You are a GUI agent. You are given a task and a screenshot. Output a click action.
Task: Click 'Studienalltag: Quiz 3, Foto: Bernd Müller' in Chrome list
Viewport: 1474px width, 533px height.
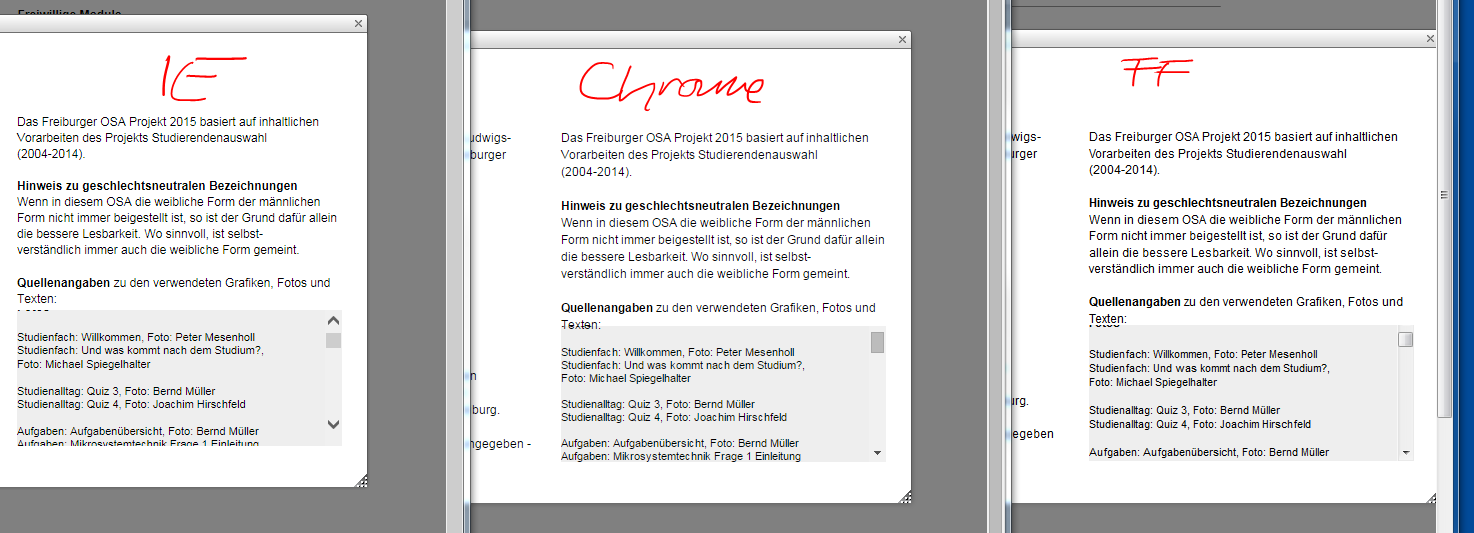(x=658, y=405)
